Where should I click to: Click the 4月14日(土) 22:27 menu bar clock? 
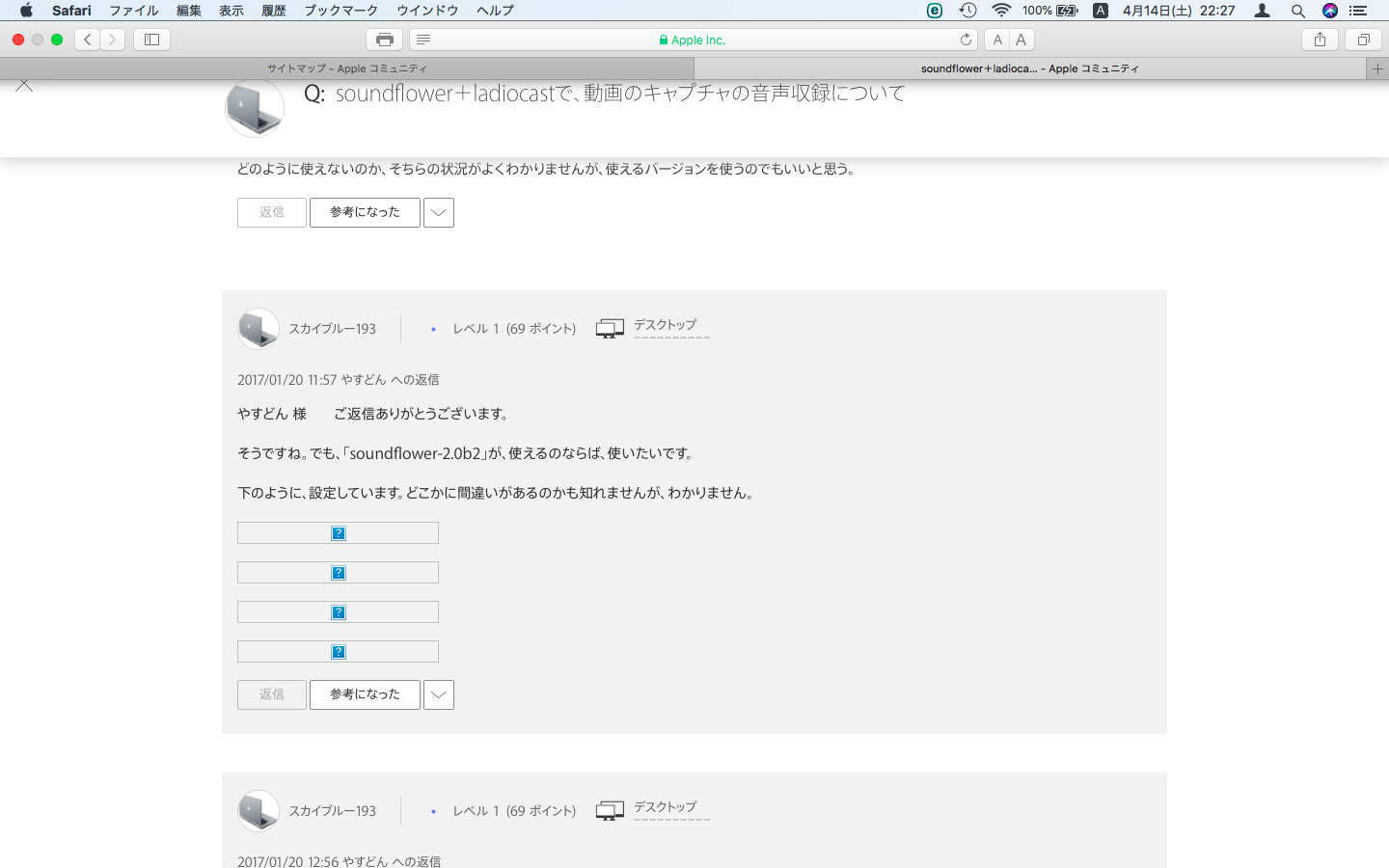coord(1179,11)
